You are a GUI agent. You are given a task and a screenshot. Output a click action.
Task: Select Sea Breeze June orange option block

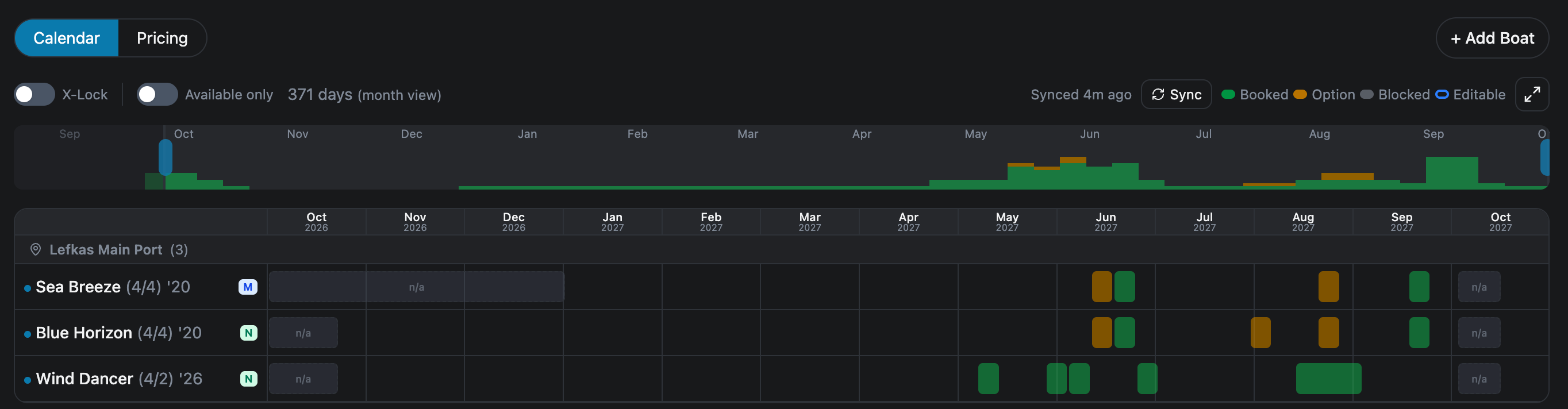click(x=1102, y=287)
